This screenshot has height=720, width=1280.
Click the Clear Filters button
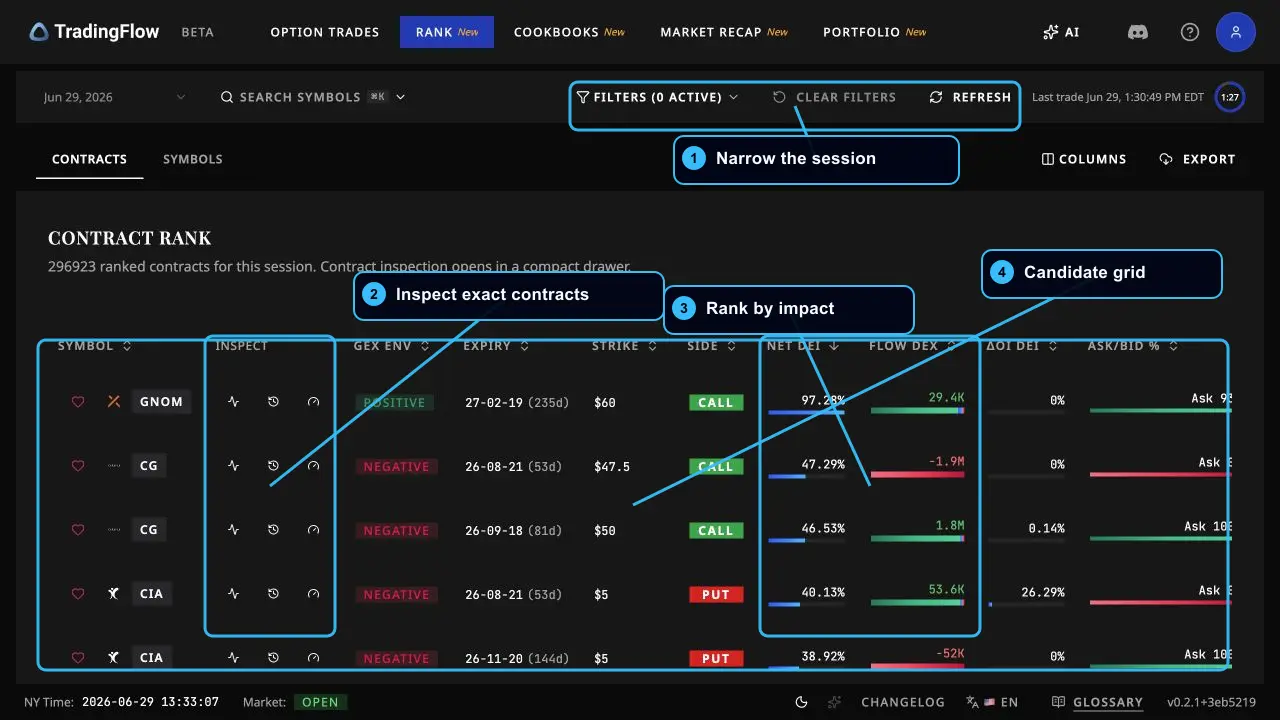click(834, 97)
